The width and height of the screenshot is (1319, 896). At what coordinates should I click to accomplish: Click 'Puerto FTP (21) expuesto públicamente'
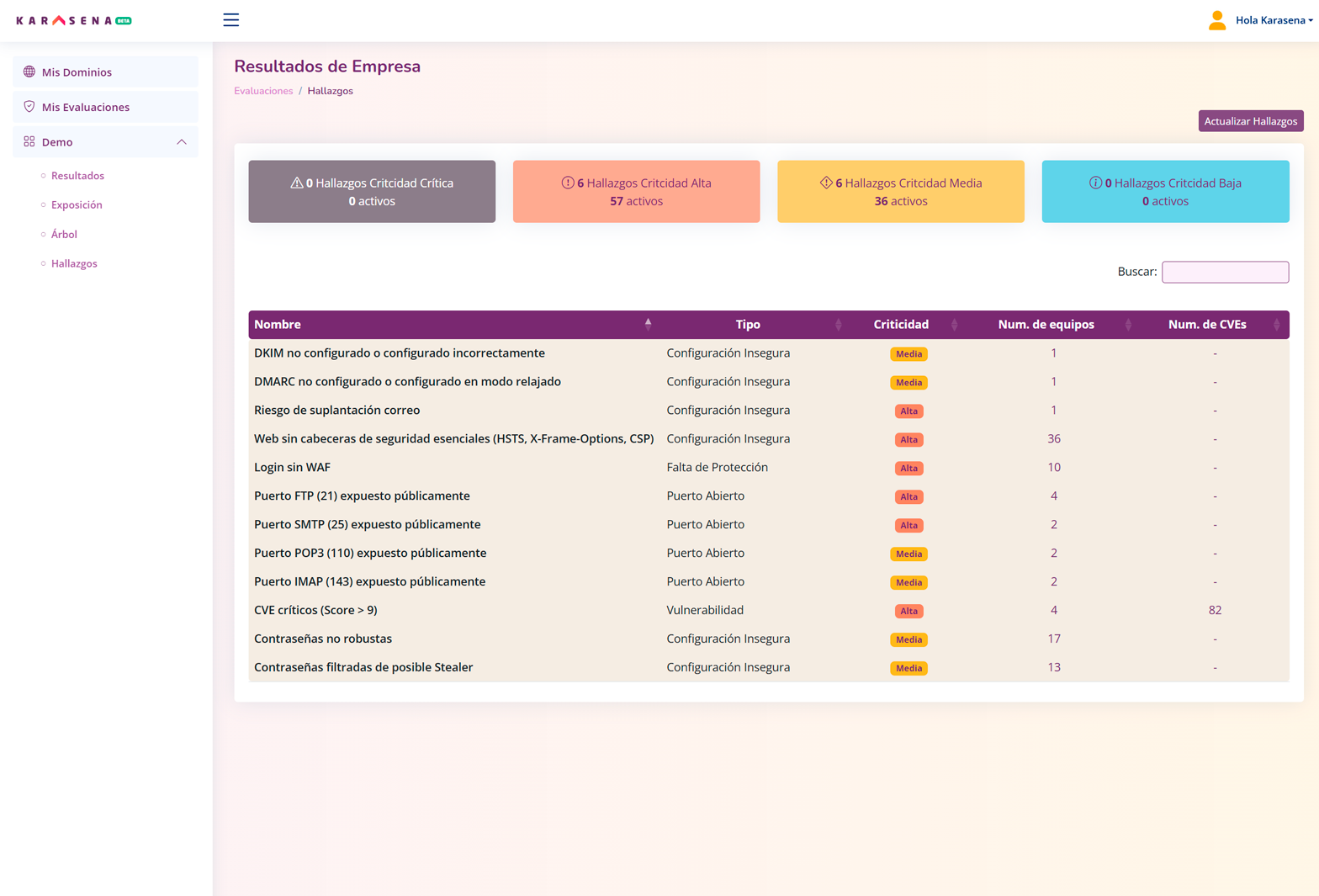(x=362, y=496)
